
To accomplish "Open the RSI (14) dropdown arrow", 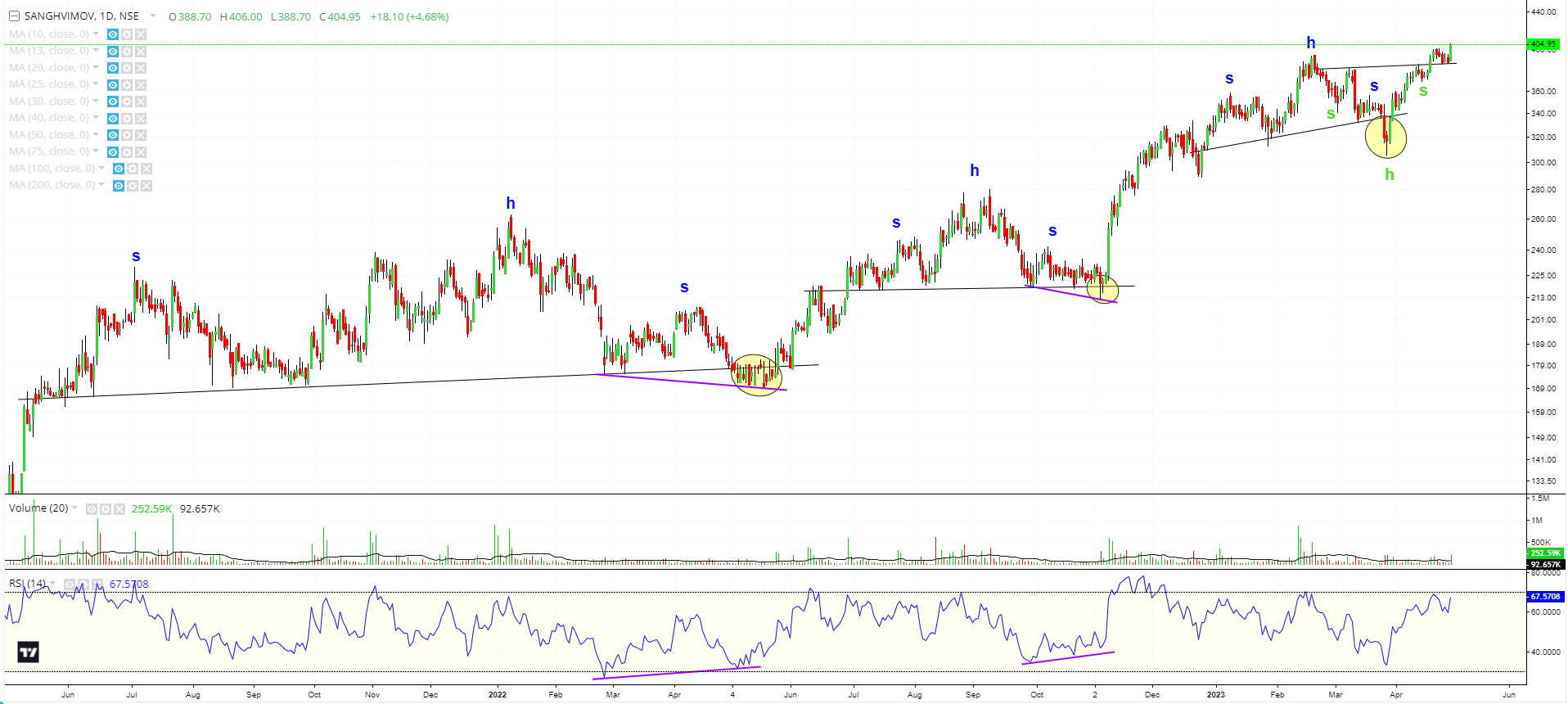I will [53, 584].
